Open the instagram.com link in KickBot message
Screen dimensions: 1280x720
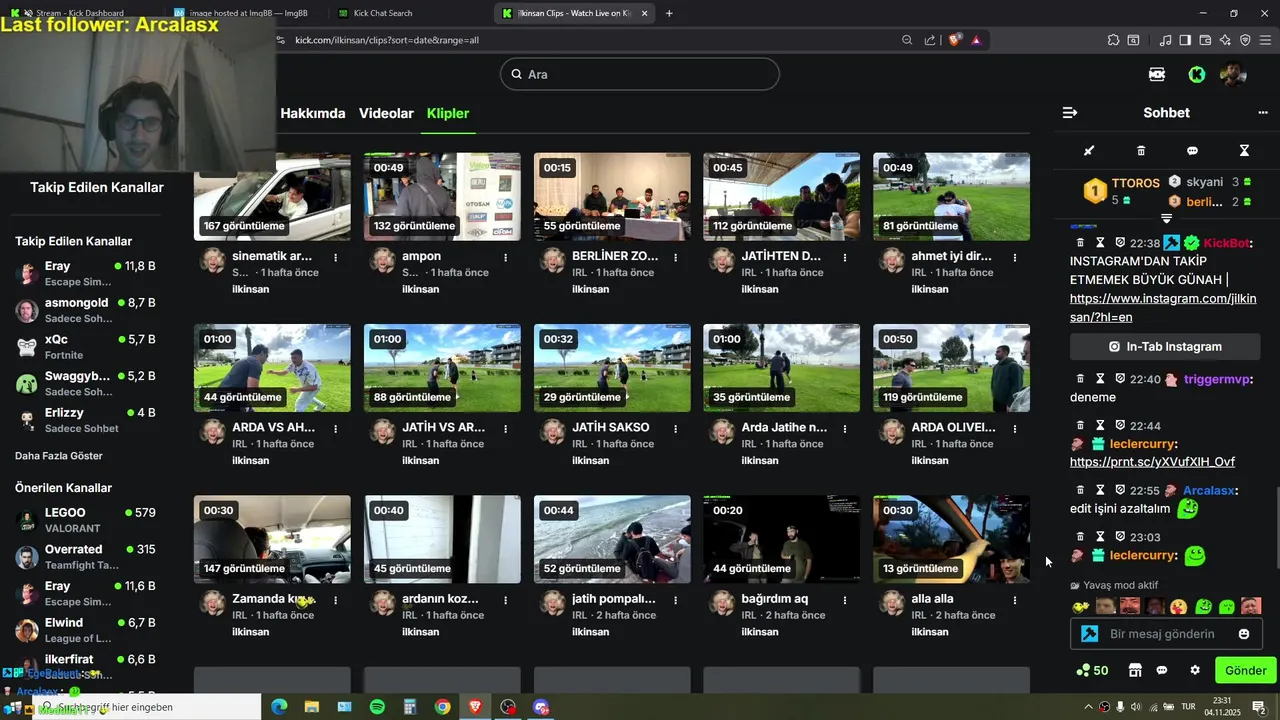pos(1163,308)
